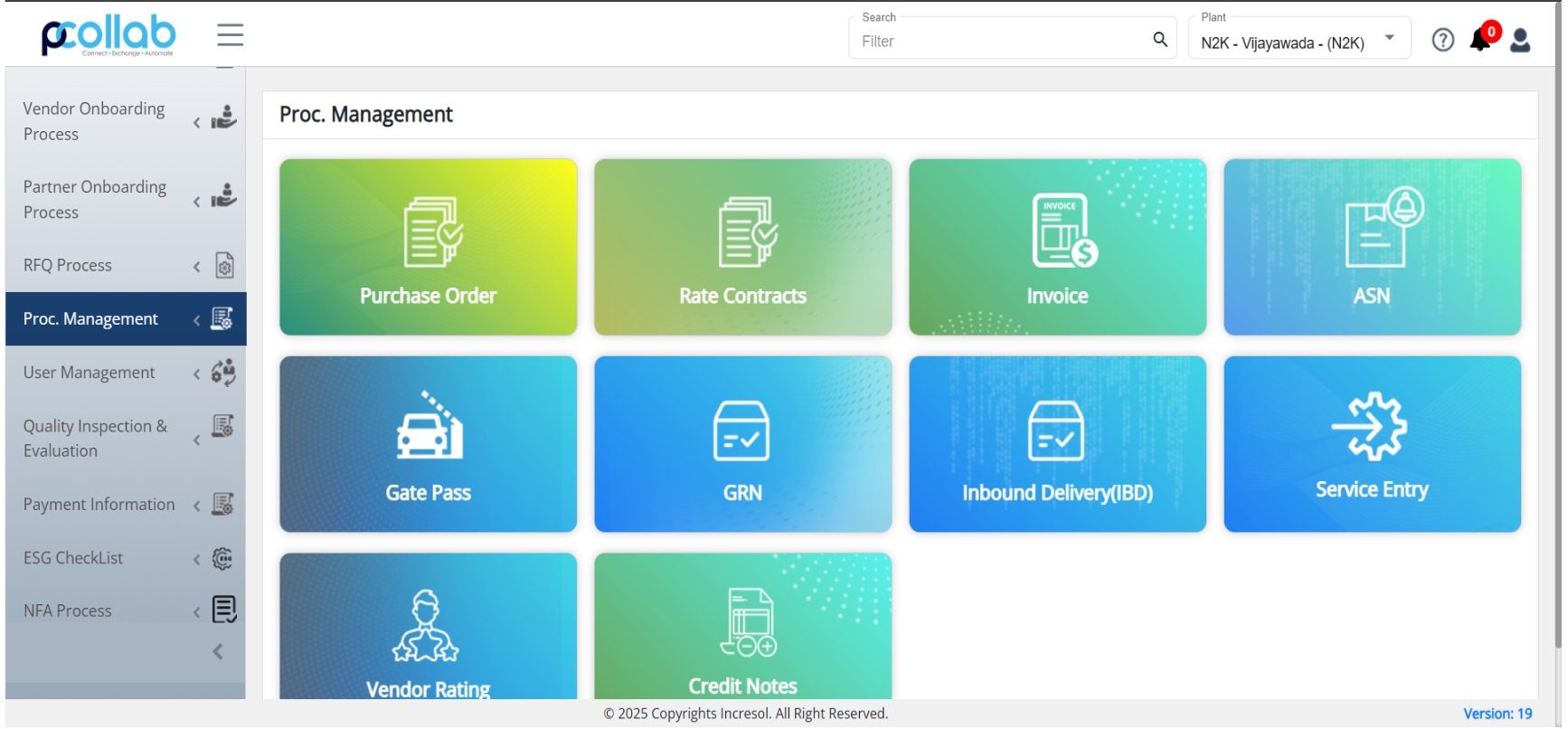Expand Quality Inspection & Evaluation chevron
Screen dimensions: 1568x729
point(197,441)
